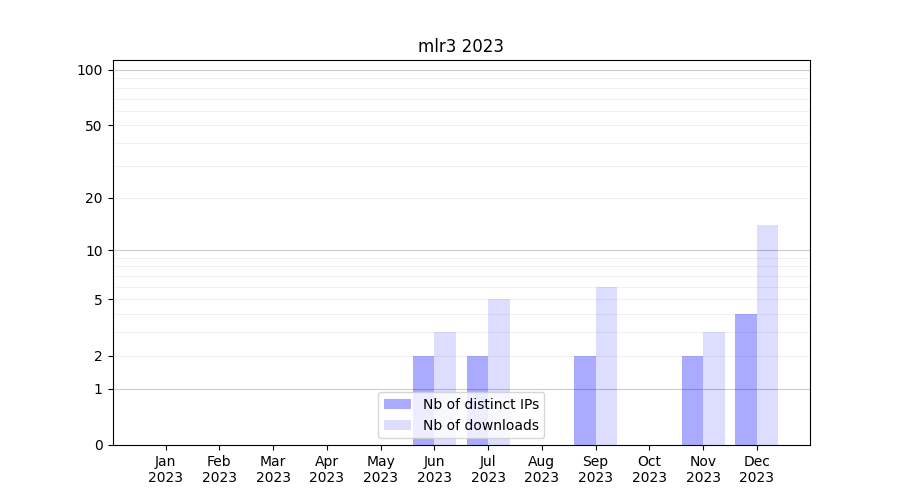Select the September downloads bar
Viewport: 900px width, 500px height.
pos(606,366)
